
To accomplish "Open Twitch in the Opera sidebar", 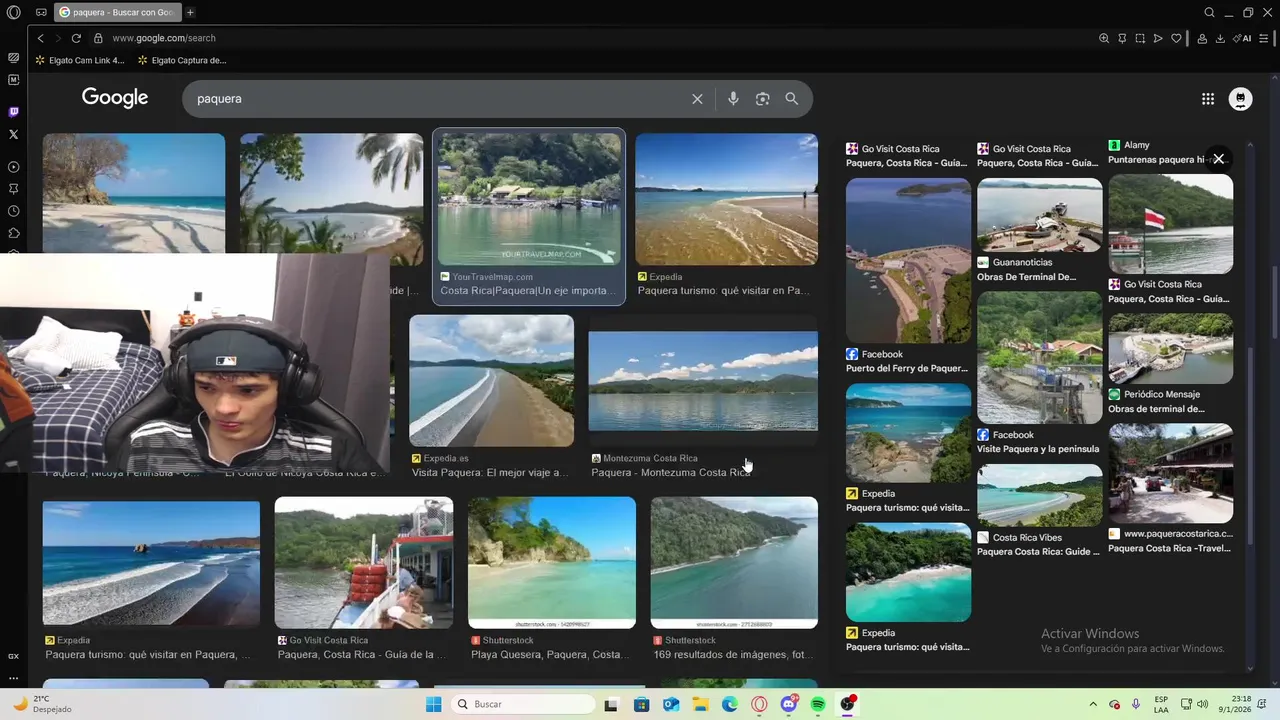I will point(13,112).
